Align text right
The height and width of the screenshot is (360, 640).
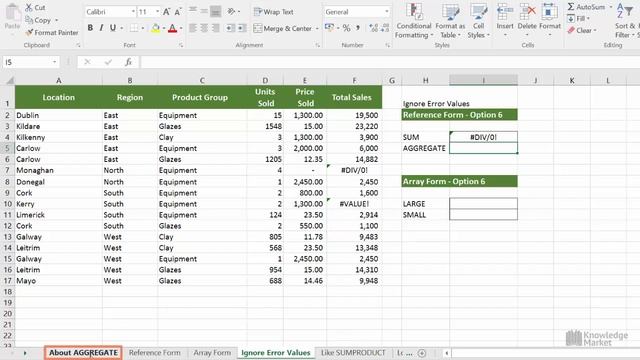(216, 28)
